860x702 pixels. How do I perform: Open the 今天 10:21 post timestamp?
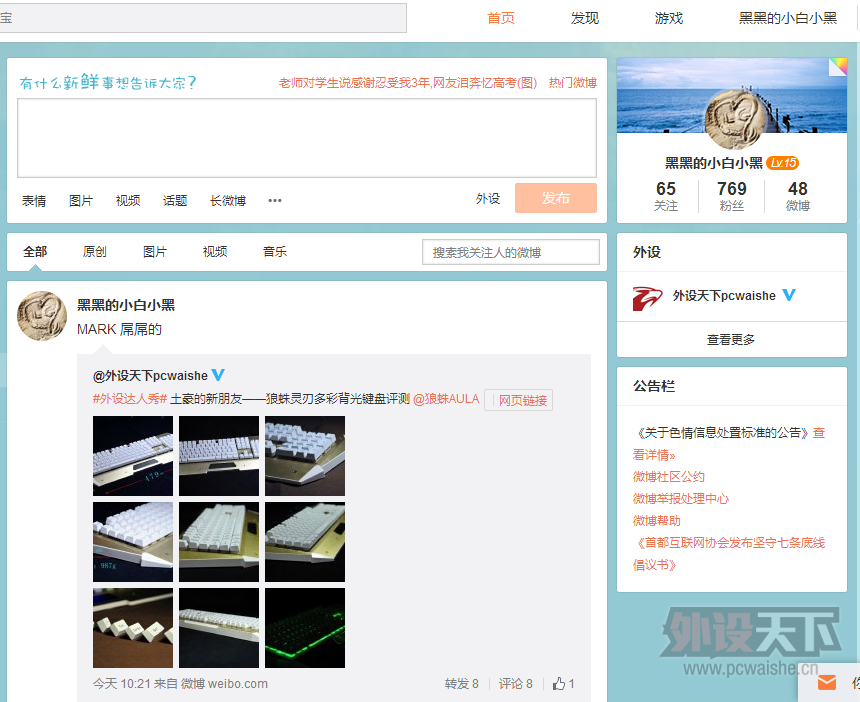tap(122, 683)
